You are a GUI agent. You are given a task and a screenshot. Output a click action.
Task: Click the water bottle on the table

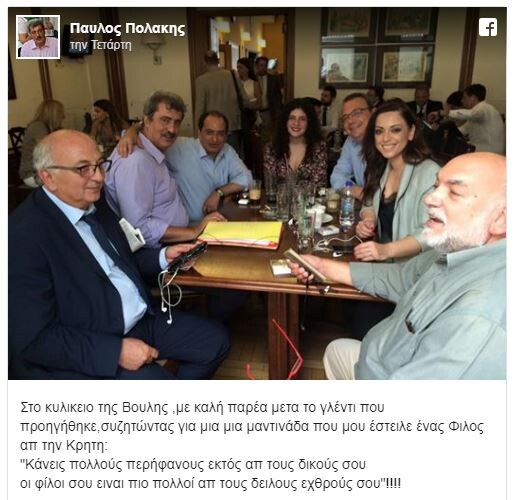pos(347,204)
